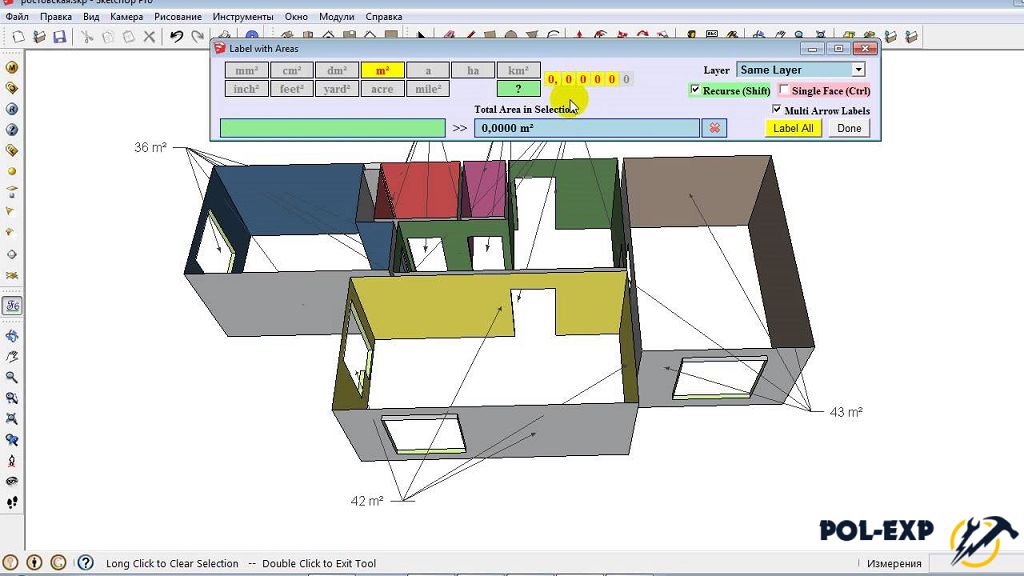Screen dimensions: 1024x576
Task: Open the Камера menu
Action: coord(126,17)
